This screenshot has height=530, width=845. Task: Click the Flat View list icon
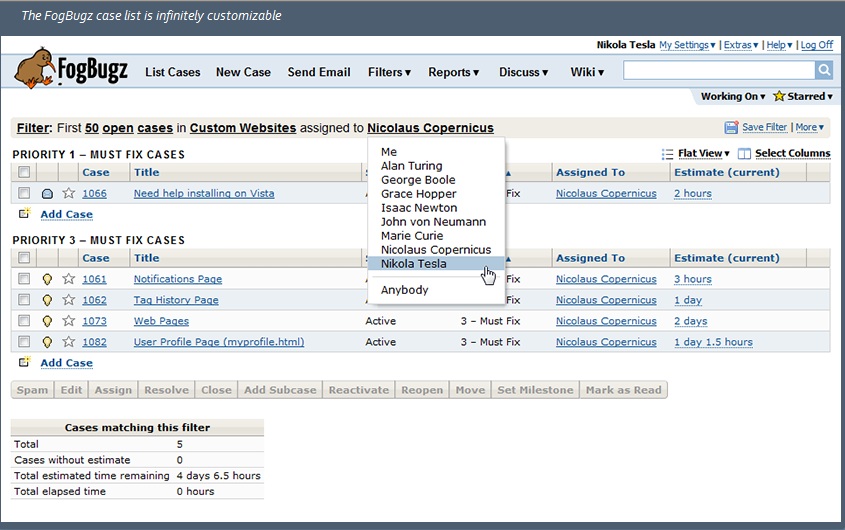point(667,154)
